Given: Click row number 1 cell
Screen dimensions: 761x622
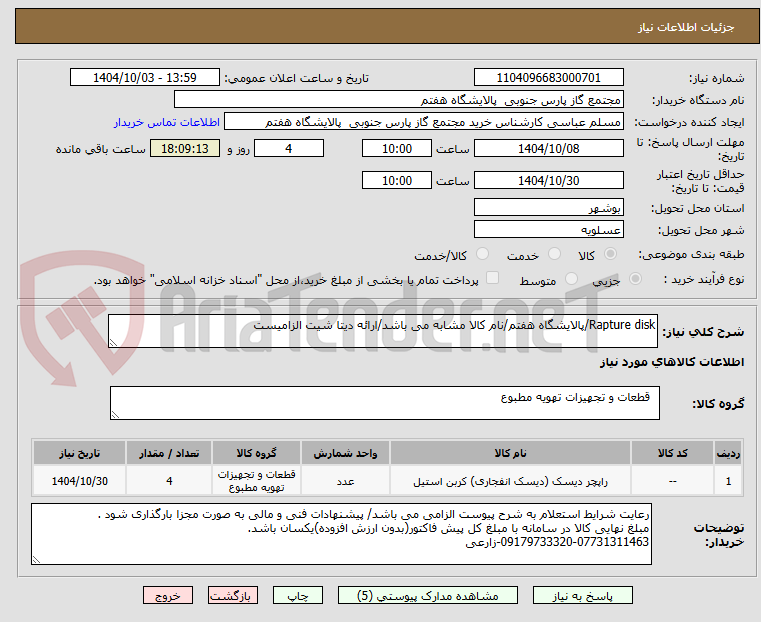Looking at the screenshot, I should tap(728, 481).
